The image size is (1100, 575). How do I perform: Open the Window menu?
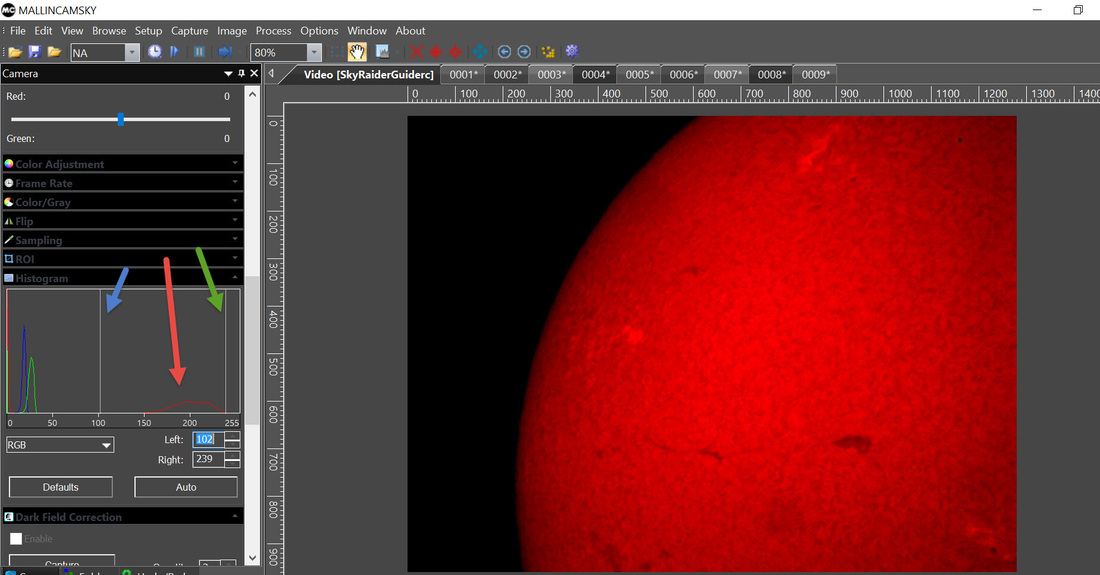(367, 31)
